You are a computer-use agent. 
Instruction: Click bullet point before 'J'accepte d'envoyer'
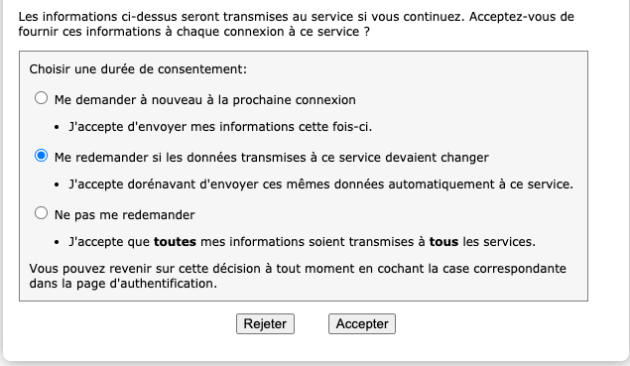[57, 127]
